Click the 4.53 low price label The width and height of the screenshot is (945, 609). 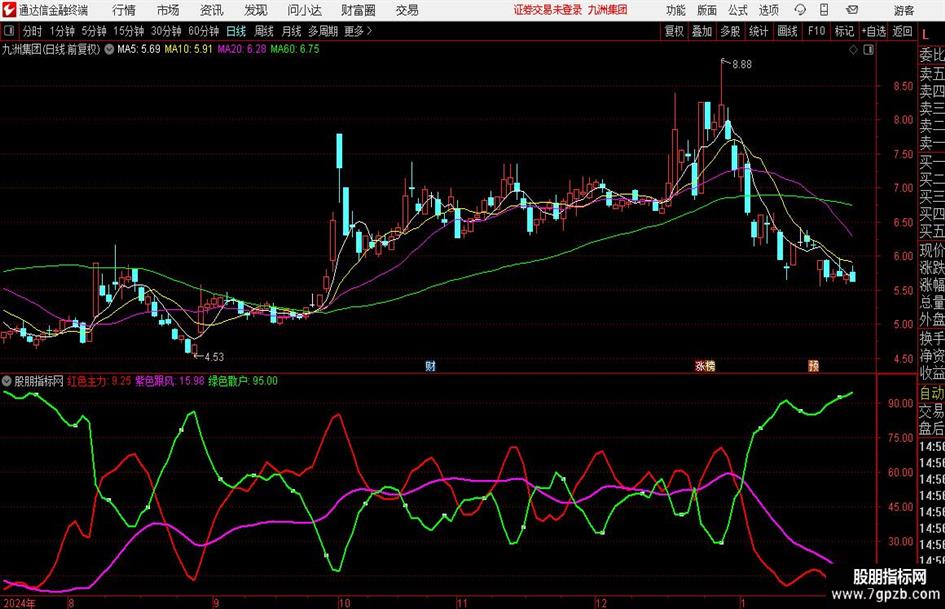click(214, 357)
